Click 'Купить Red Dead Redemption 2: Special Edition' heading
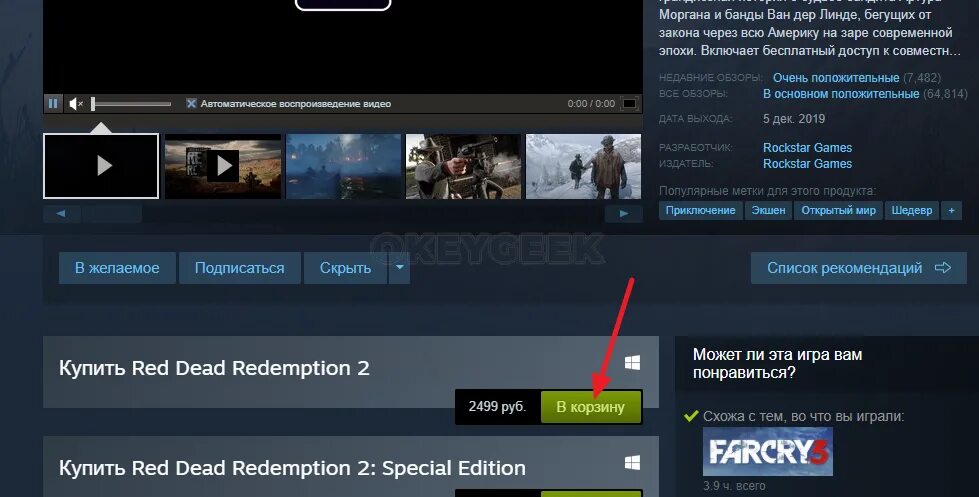979x497 pixels. coord(292,468)
